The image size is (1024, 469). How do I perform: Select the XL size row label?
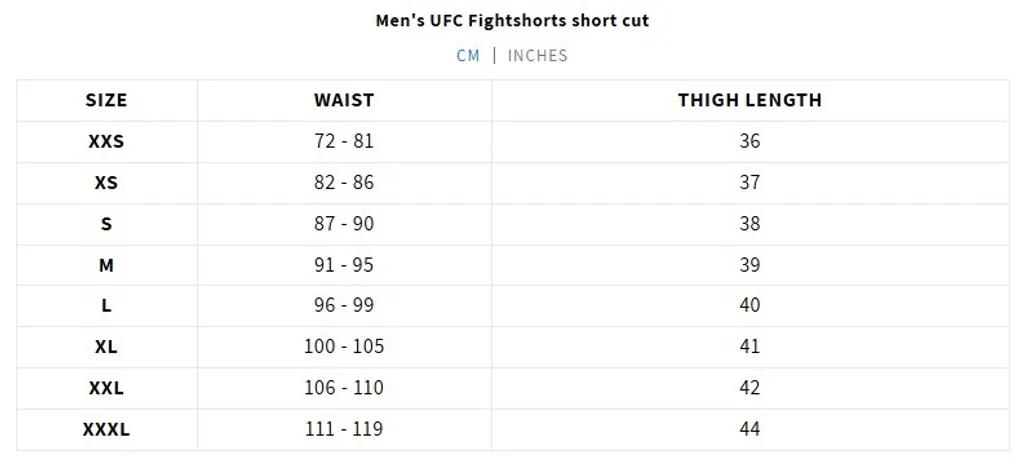point(106,347)
